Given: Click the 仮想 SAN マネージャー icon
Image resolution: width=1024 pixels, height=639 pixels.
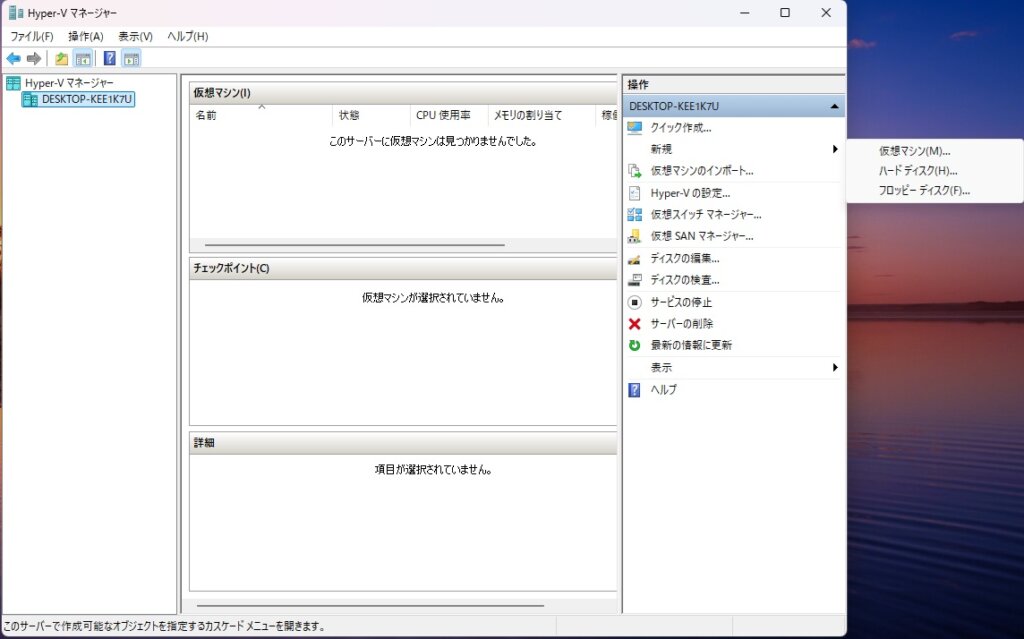Looking at the screenshot, I should pos(634,237).
